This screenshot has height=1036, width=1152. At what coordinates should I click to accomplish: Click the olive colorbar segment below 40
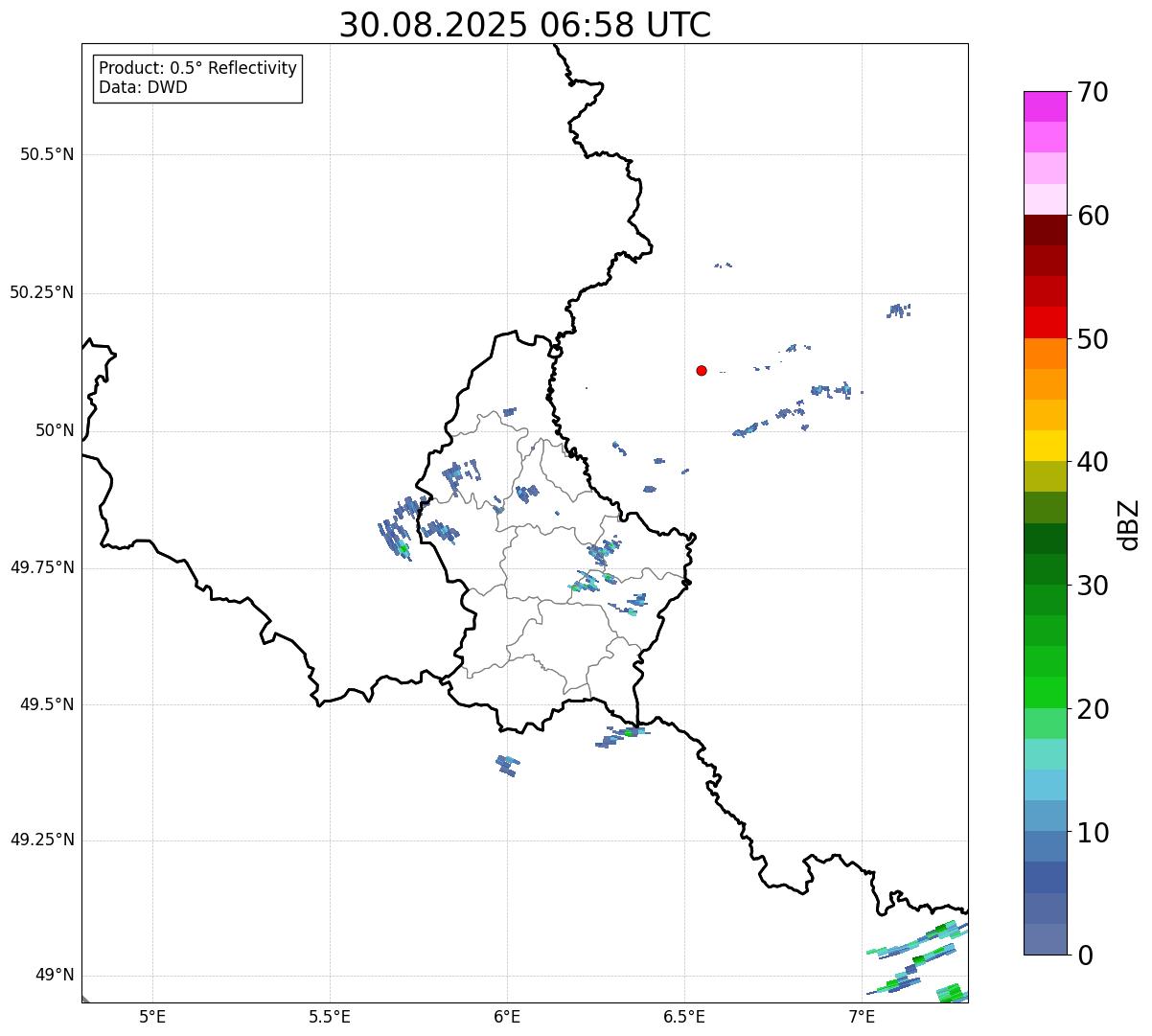click(1046, 477)
